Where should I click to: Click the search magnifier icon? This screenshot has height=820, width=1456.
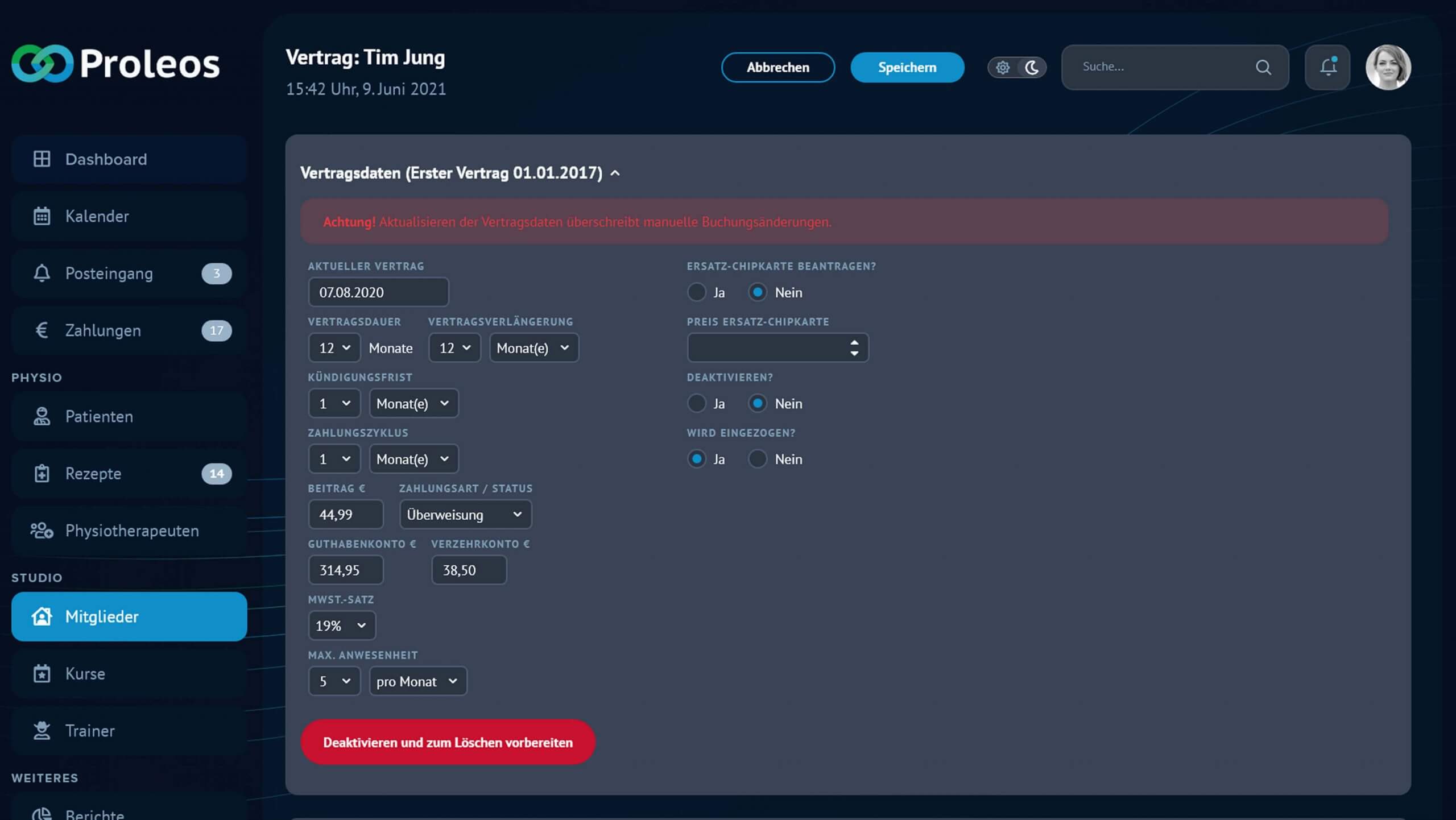point(1263,67)
